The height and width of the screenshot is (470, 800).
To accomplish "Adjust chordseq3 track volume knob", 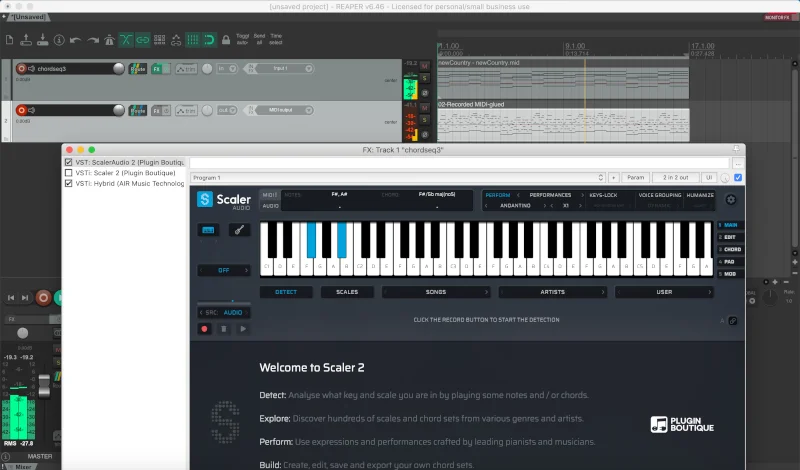I will [118, 68].
